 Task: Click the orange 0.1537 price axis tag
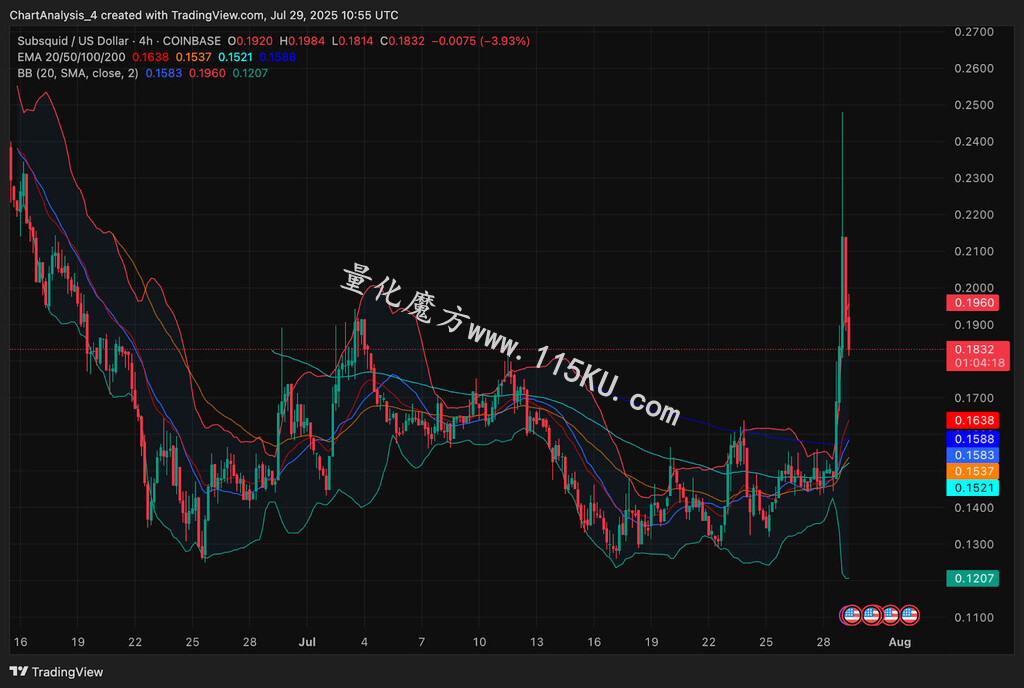point(972,471)
